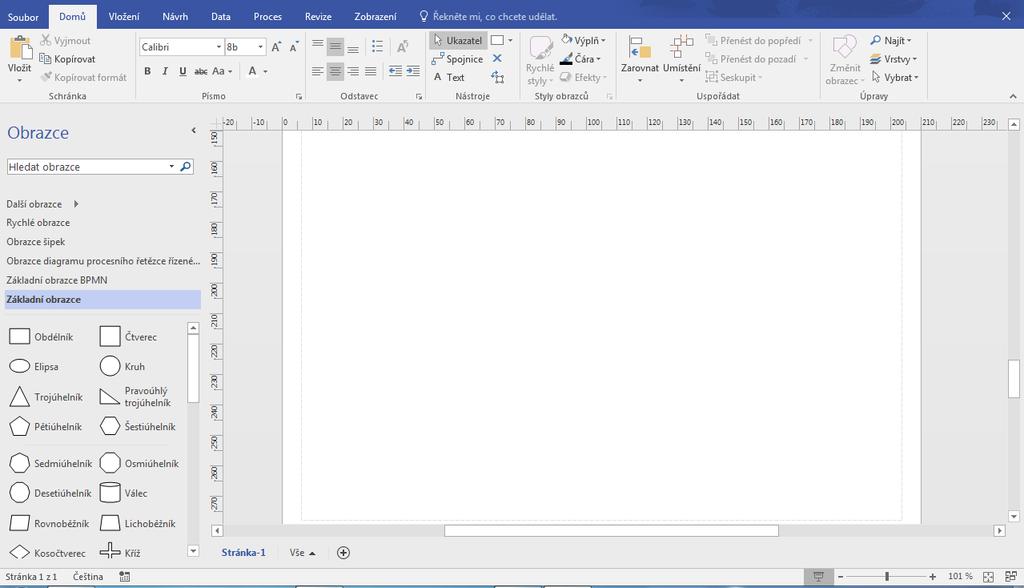Open the Vrstvy layers dropdown
Image resolution: width=1024 pixels, height=588 pixels.
pyautogui.click(x=893, y=59)
